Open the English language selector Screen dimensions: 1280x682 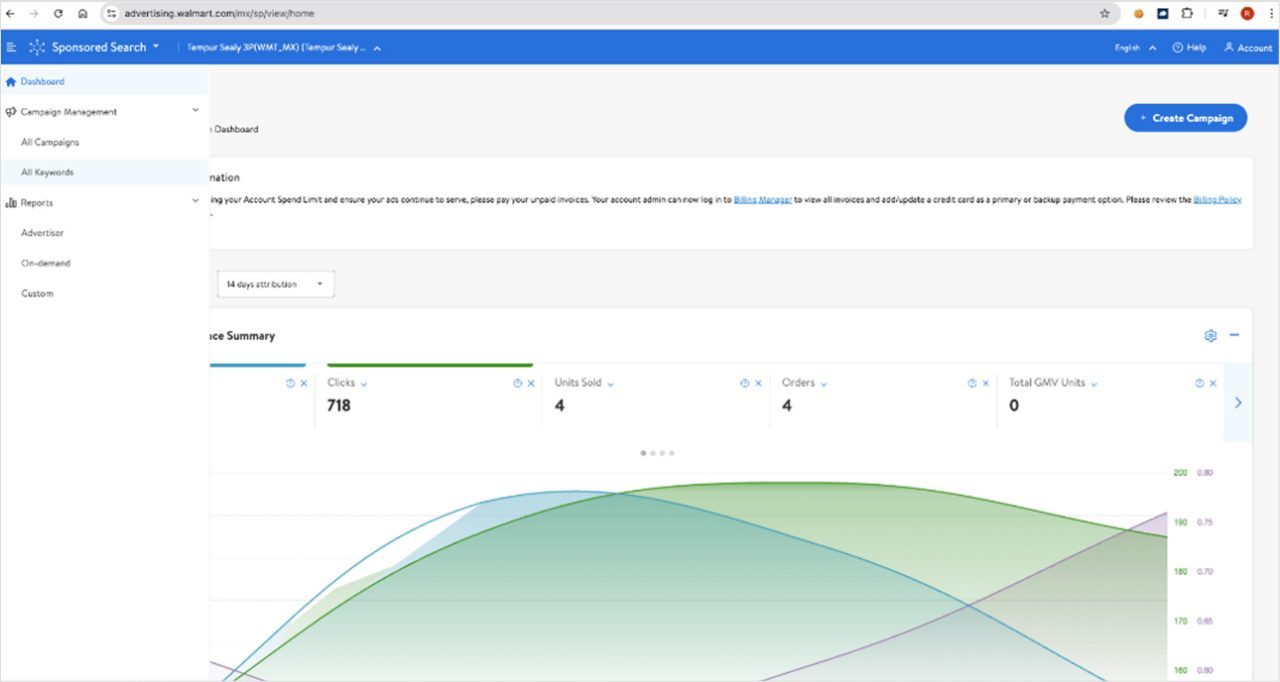(x=1135, y=47)
